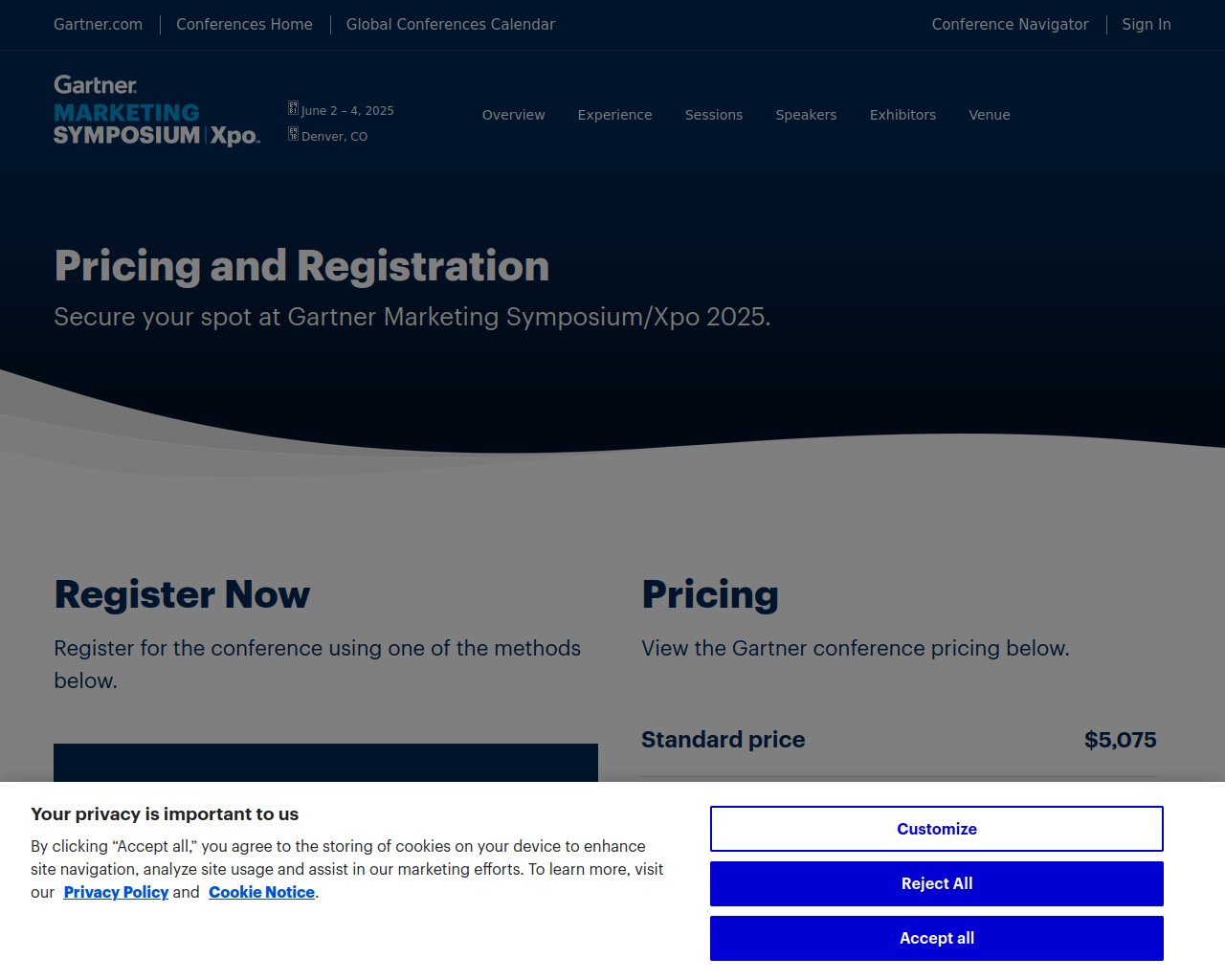Click the Customize cookies button
Screen dimensions: 1225x980
(937, 829)
